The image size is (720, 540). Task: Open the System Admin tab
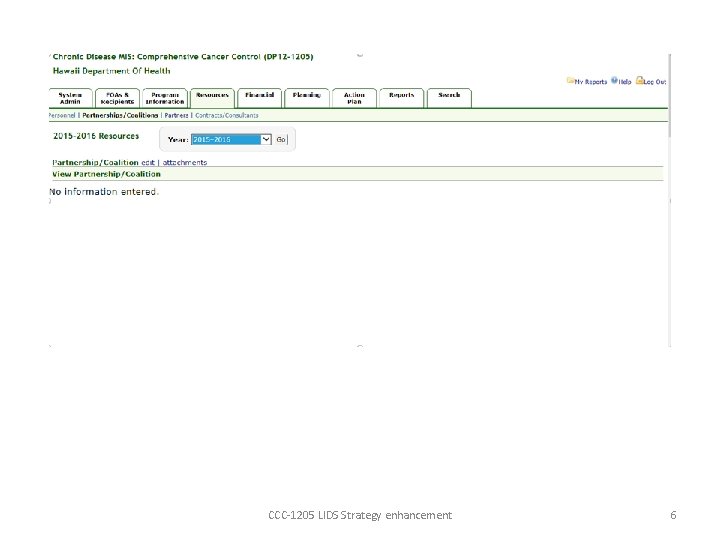70,98
